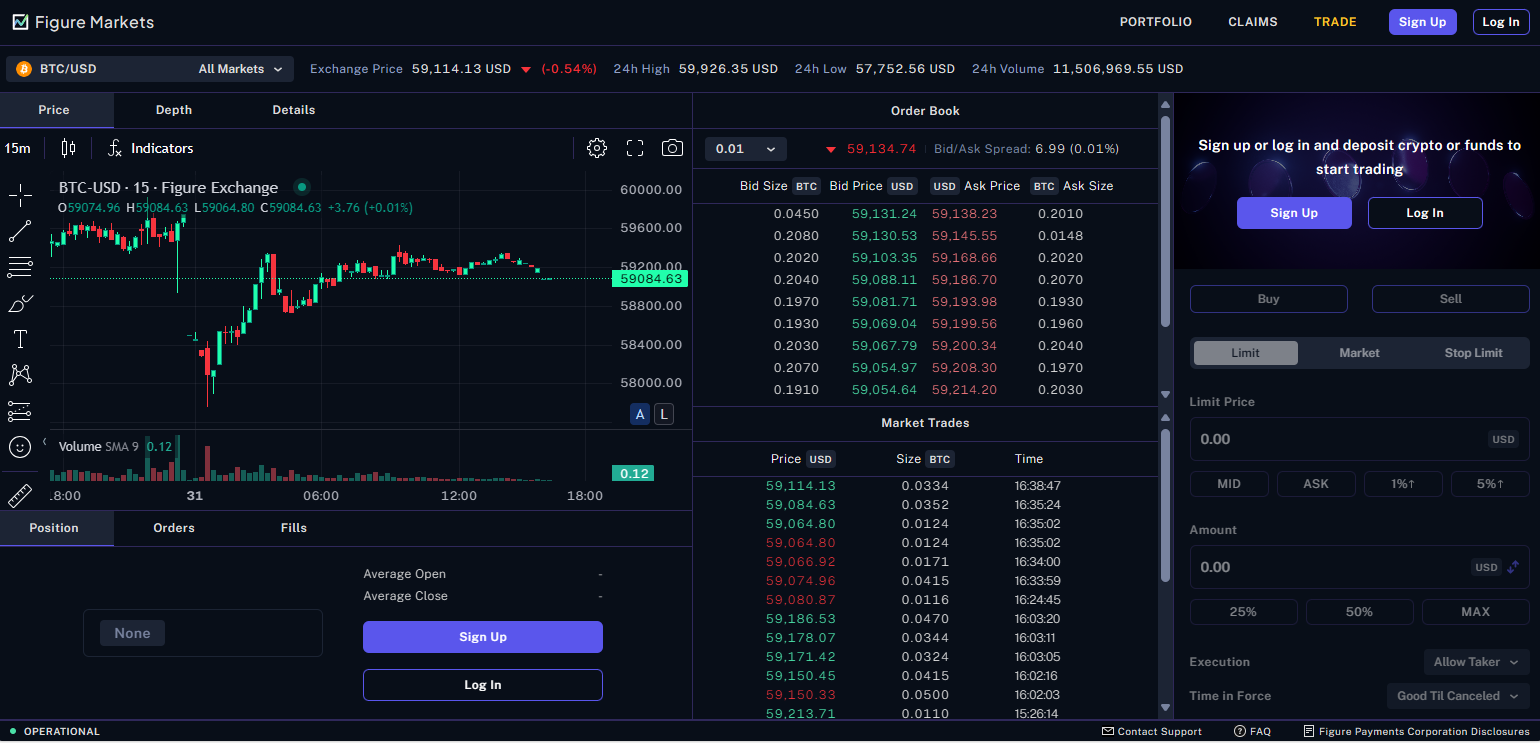Go to CLAIMS in top navigation
The image size is (1540, 743).
click(x=1253, y=22)
